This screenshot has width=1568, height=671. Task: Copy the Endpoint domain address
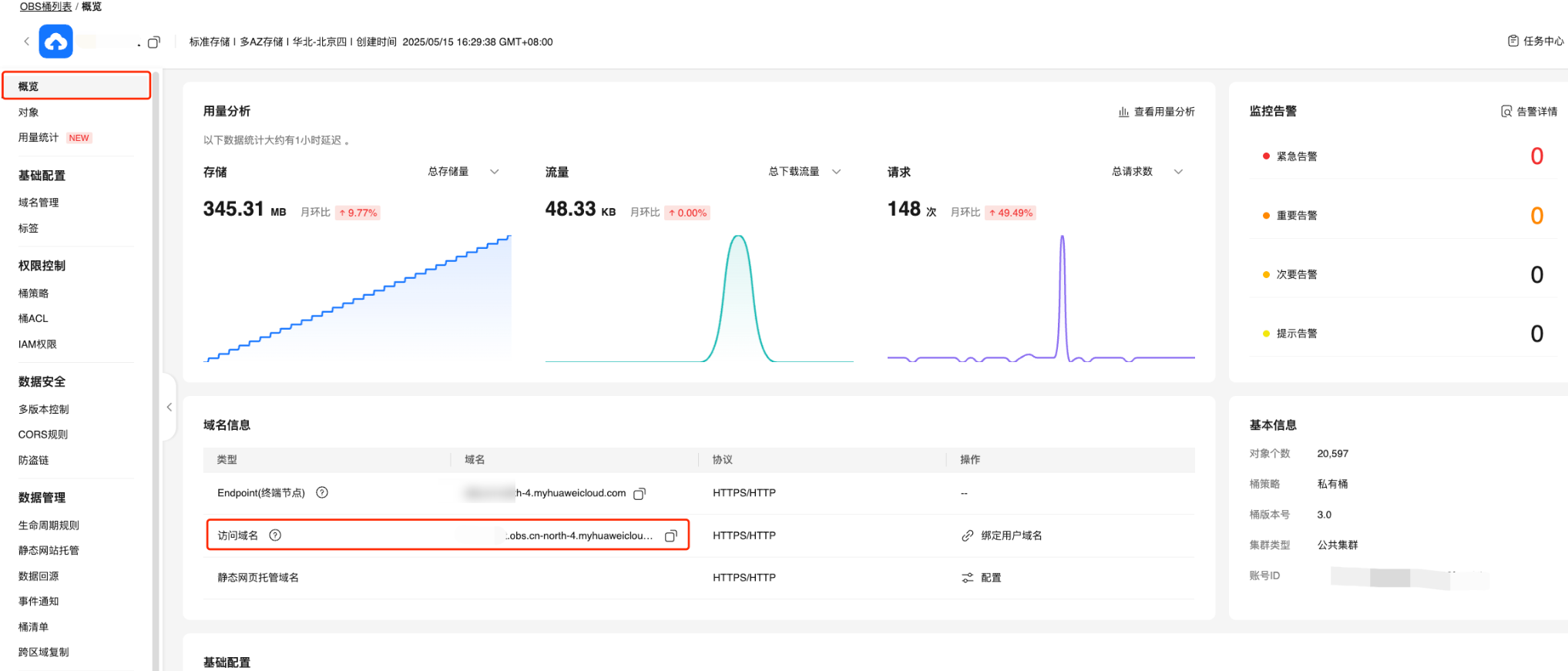point(640,494)
